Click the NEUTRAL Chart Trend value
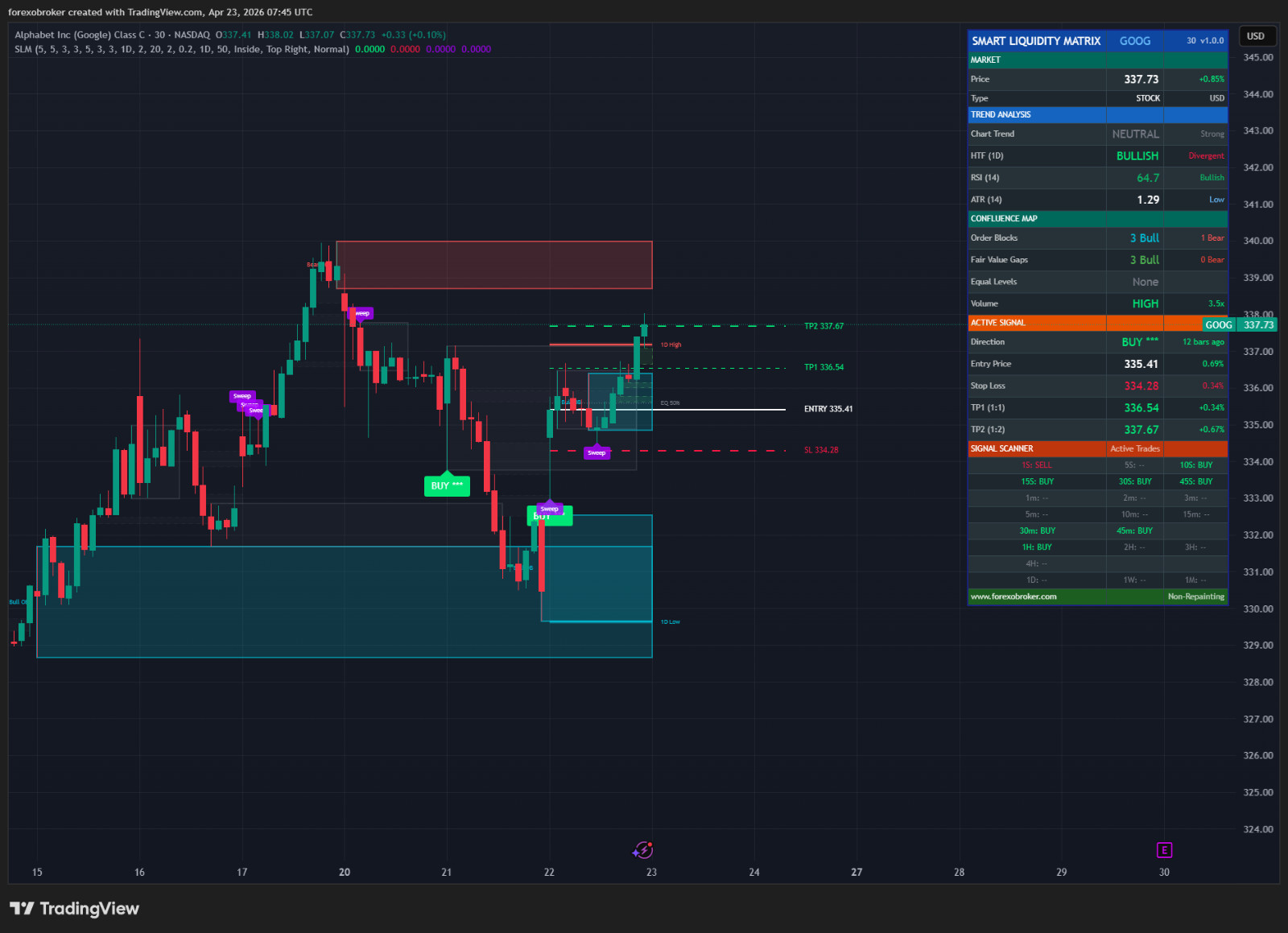Screen dimensions: 1288x933 tap(1135, 134)
